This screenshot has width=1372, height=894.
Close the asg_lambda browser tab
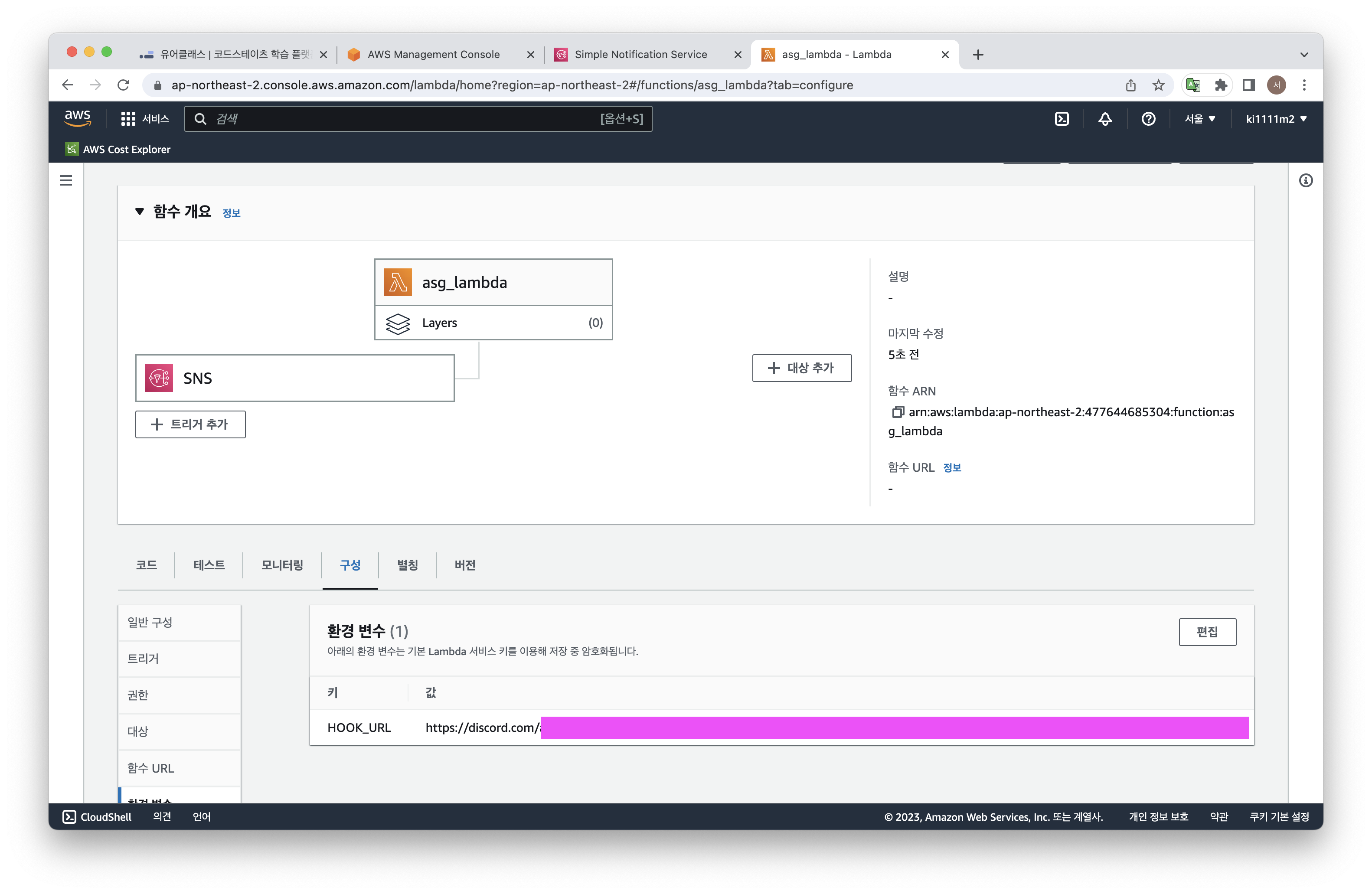pyautogui.click(x=945, y=54)
